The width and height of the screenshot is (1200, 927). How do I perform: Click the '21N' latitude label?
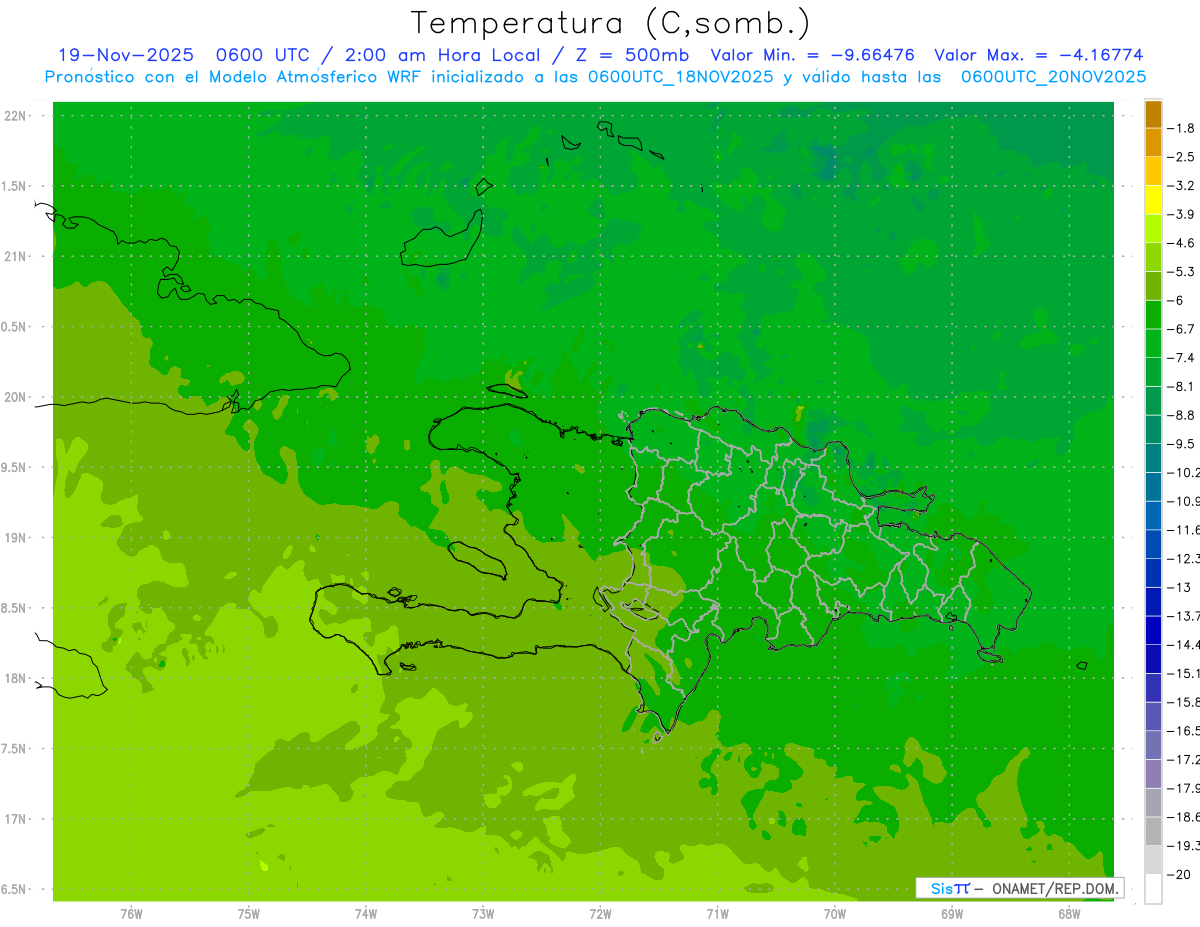coord(15,256)
